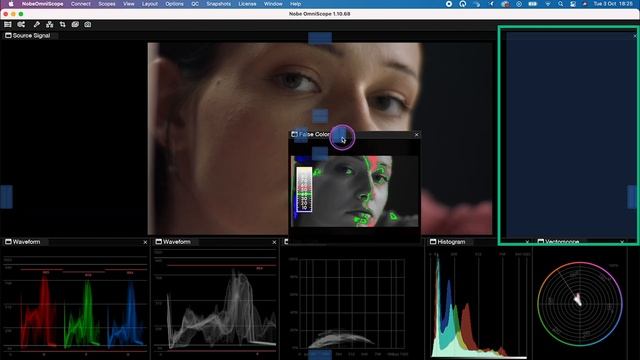Open the Layout menu
Viewport: 640px width, 360px height.
click(150, 4)
